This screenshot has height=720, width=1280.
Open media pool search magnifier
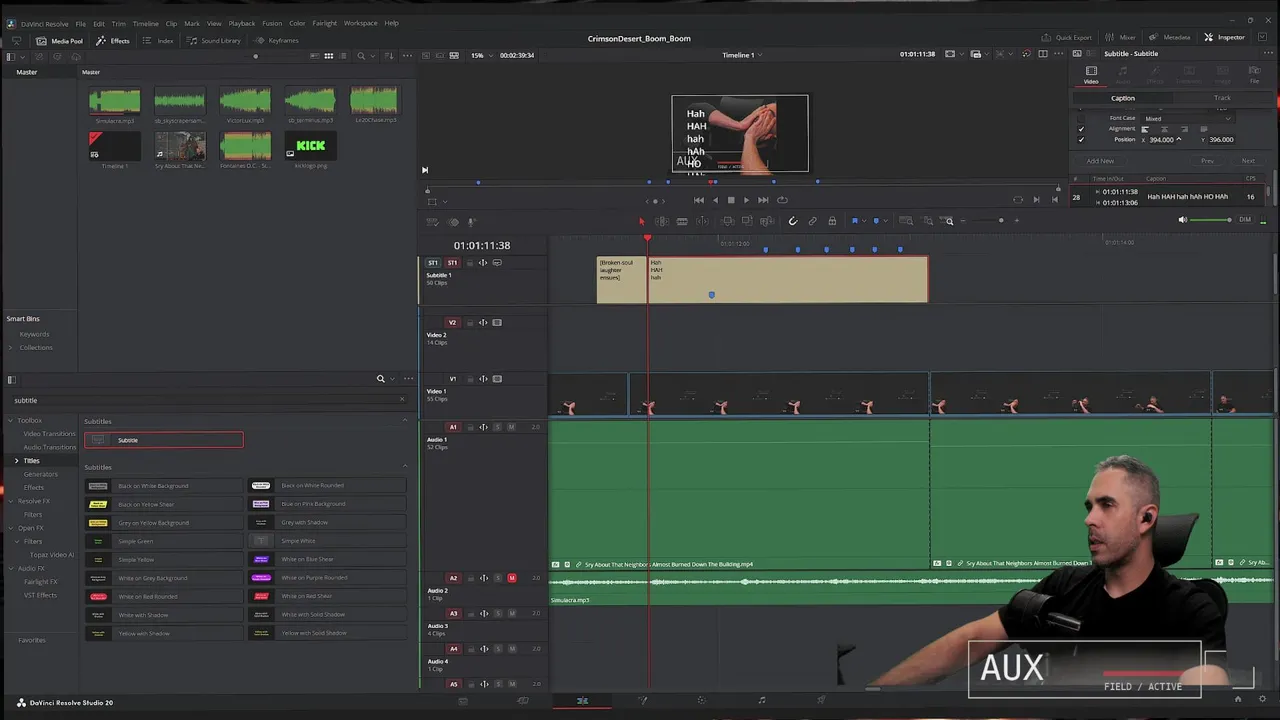[361, 56]
